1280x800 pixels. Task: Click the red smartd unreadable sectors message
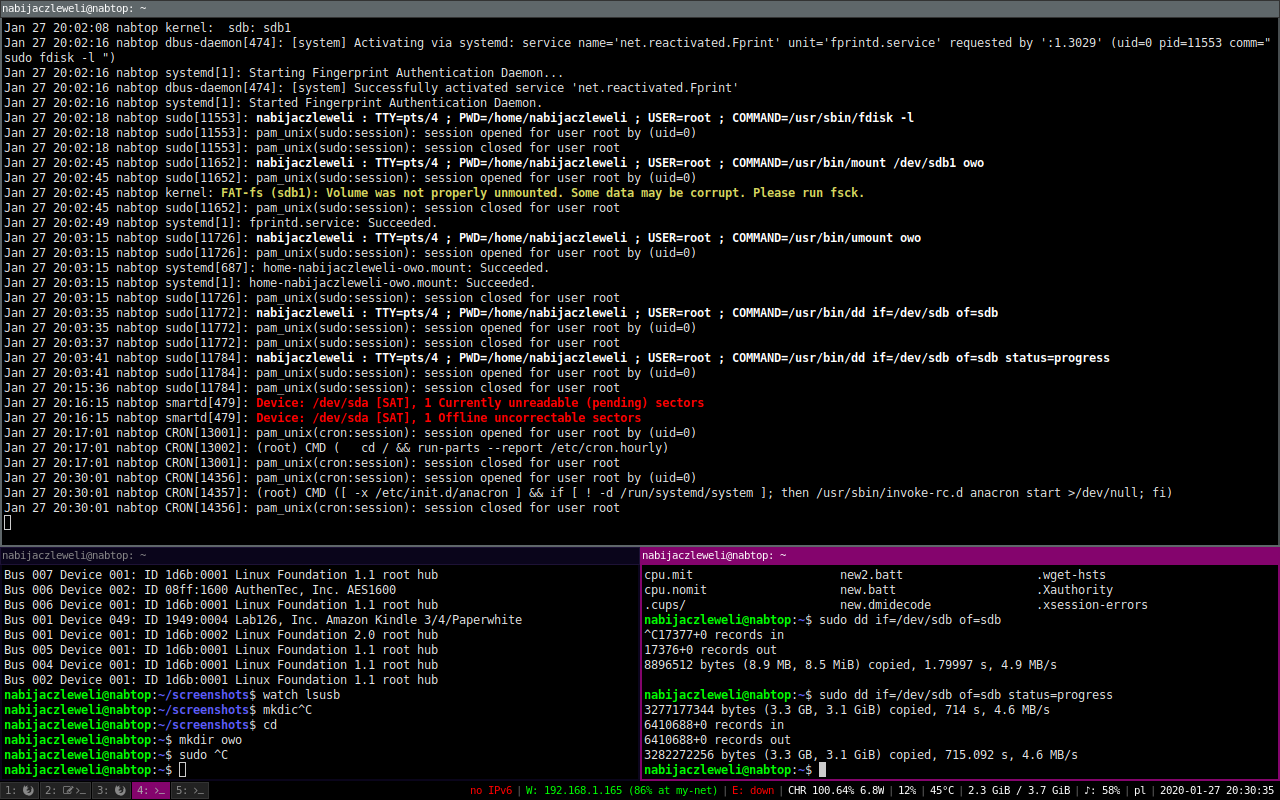480,403
